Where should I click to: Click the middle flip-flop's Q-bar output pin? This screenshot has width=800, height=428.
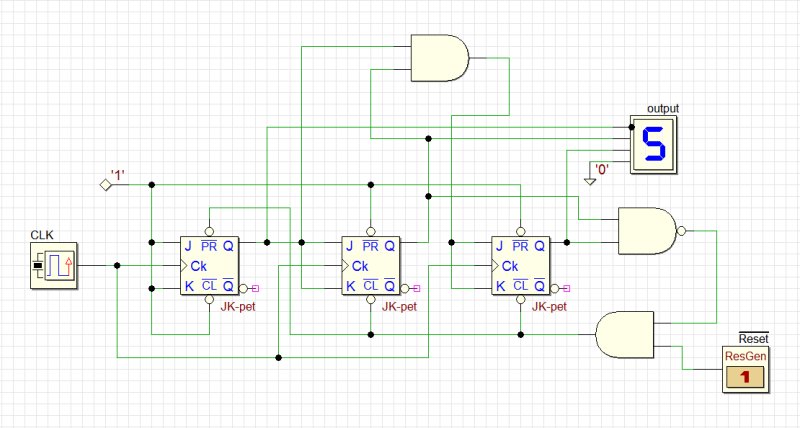[x=405, y=289]
